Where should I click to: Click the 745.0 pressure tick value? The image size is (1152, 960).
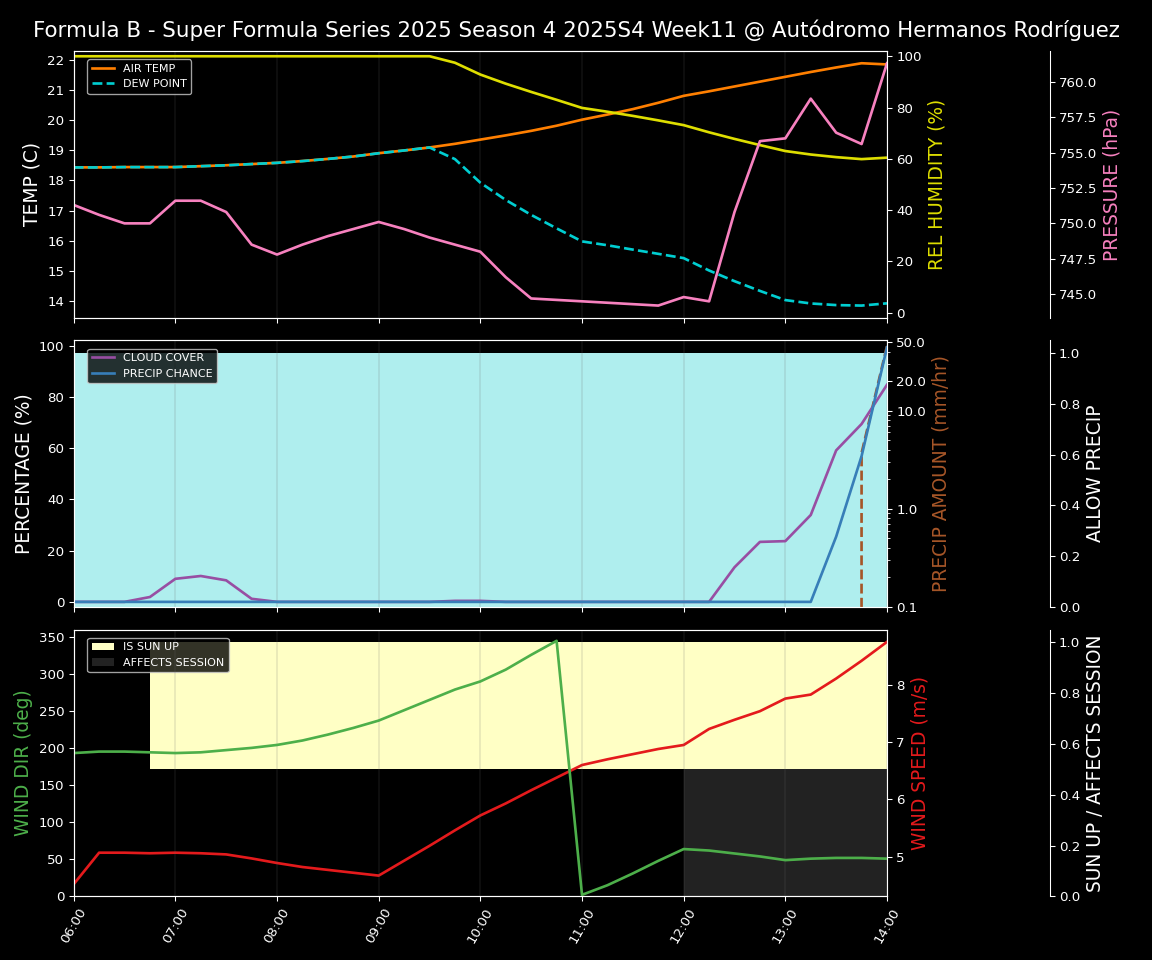pos(1077,295)
